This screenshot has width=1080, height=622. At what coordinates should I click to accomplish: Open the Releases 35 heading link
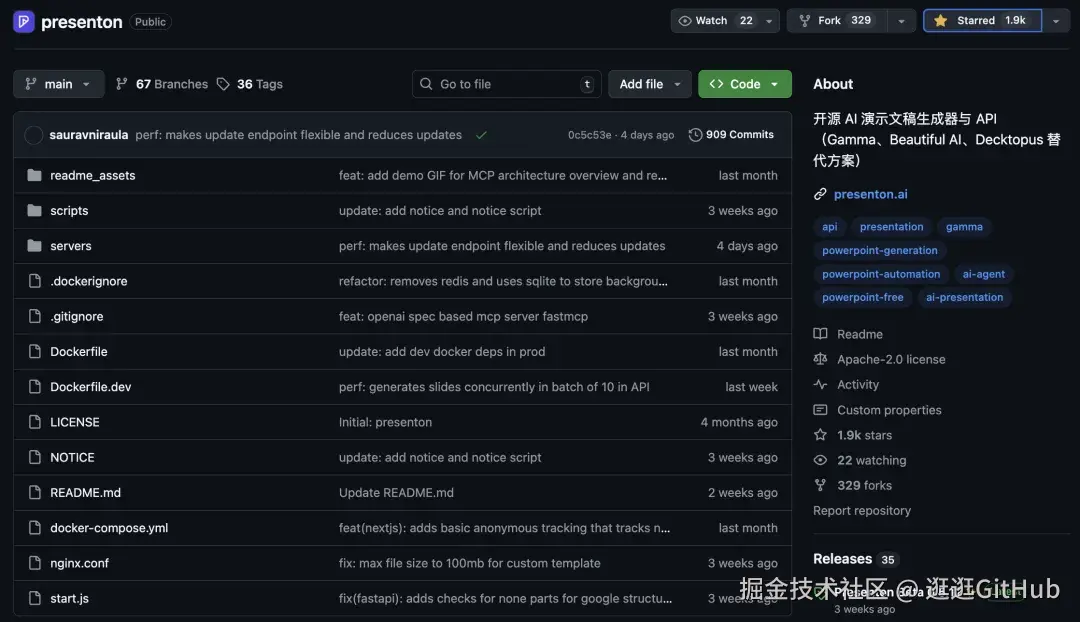tap(856, 559)
